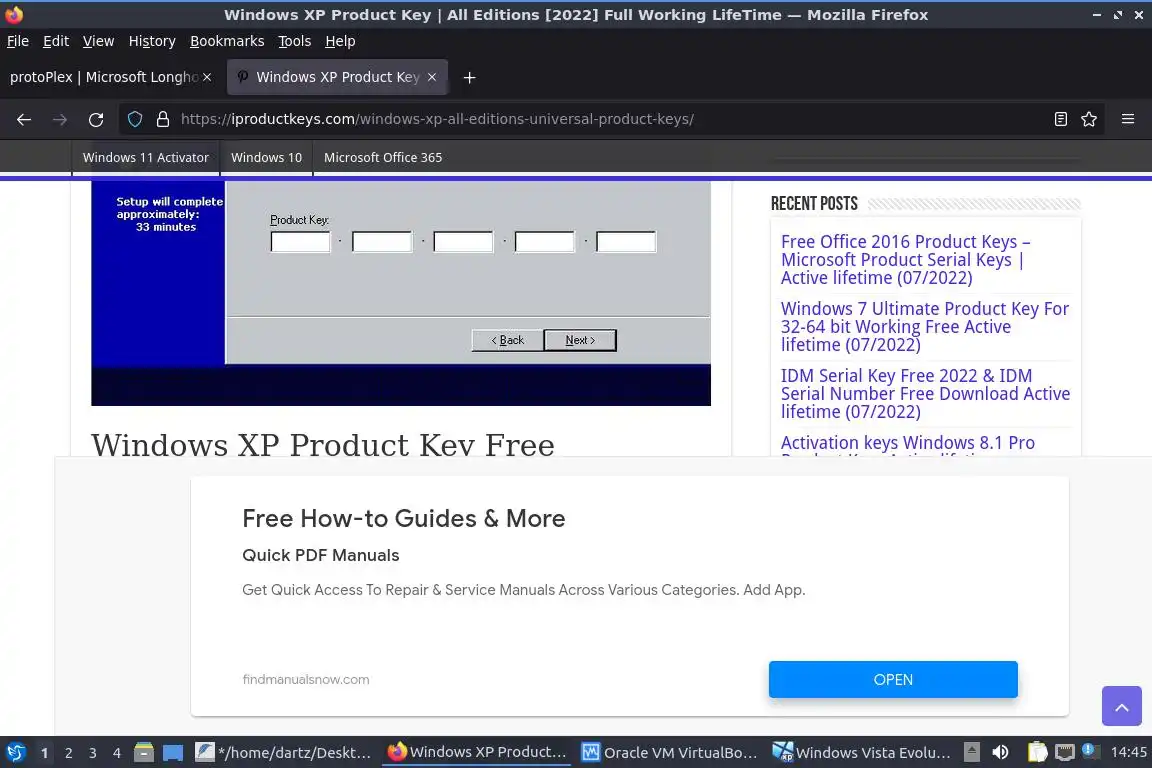Open Microsoft Office 365 nav link
The height and width of the screenshot is (768, 1152).
[x=383, y=157]
